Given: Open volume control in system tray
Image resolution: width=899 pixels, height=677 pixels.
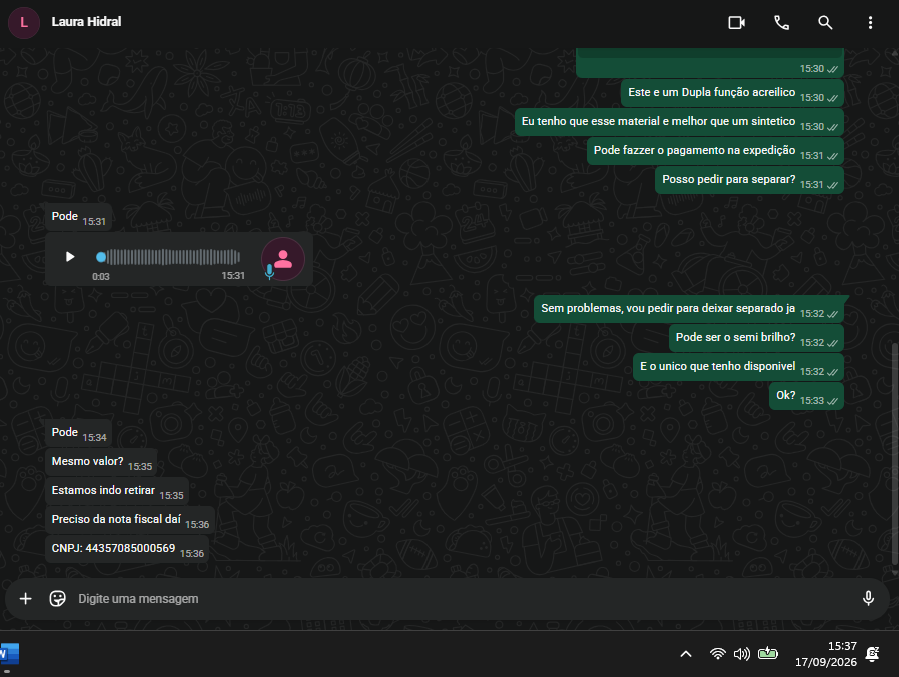Looking at the screenshot, I should point(742,653).
